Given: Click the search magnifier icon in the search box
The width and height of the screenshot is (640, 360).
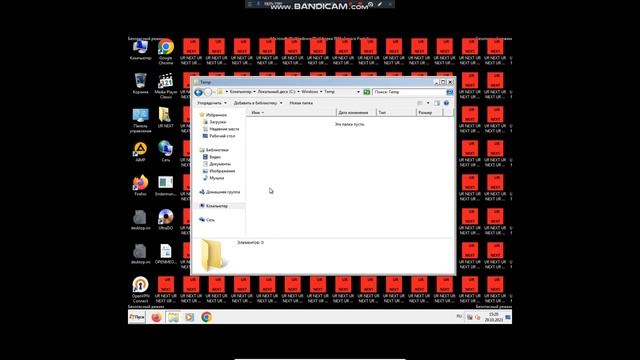Looking at the screenshot, I should (449, 92).
